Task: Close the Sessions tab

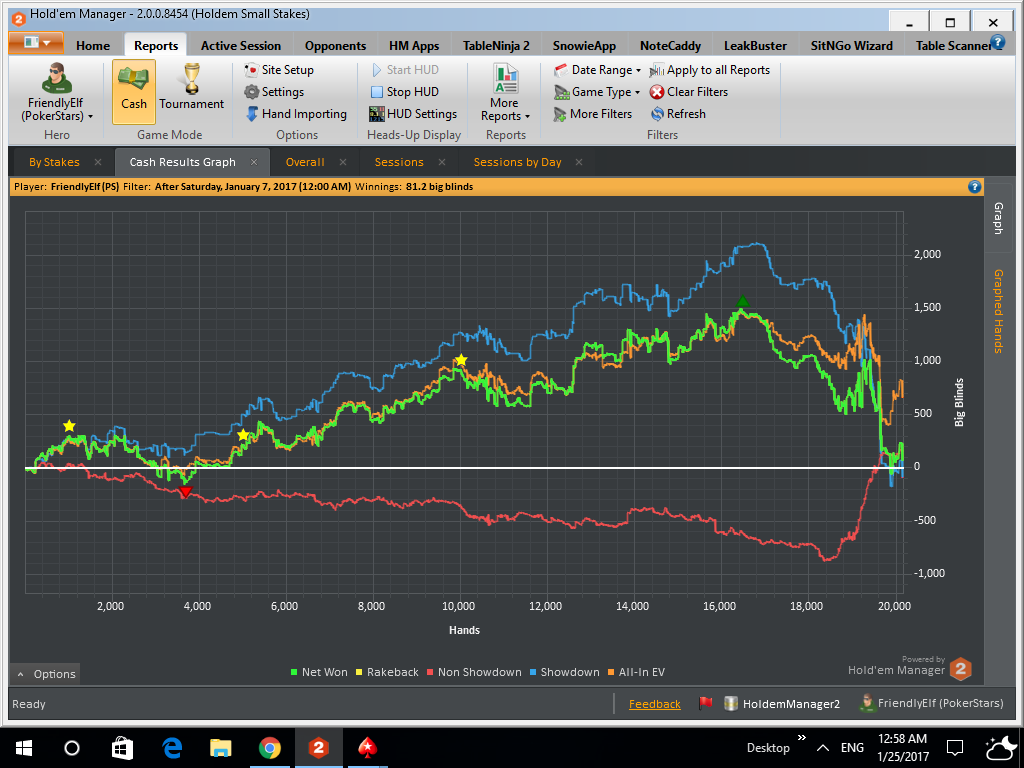Action: pos(442,162)
